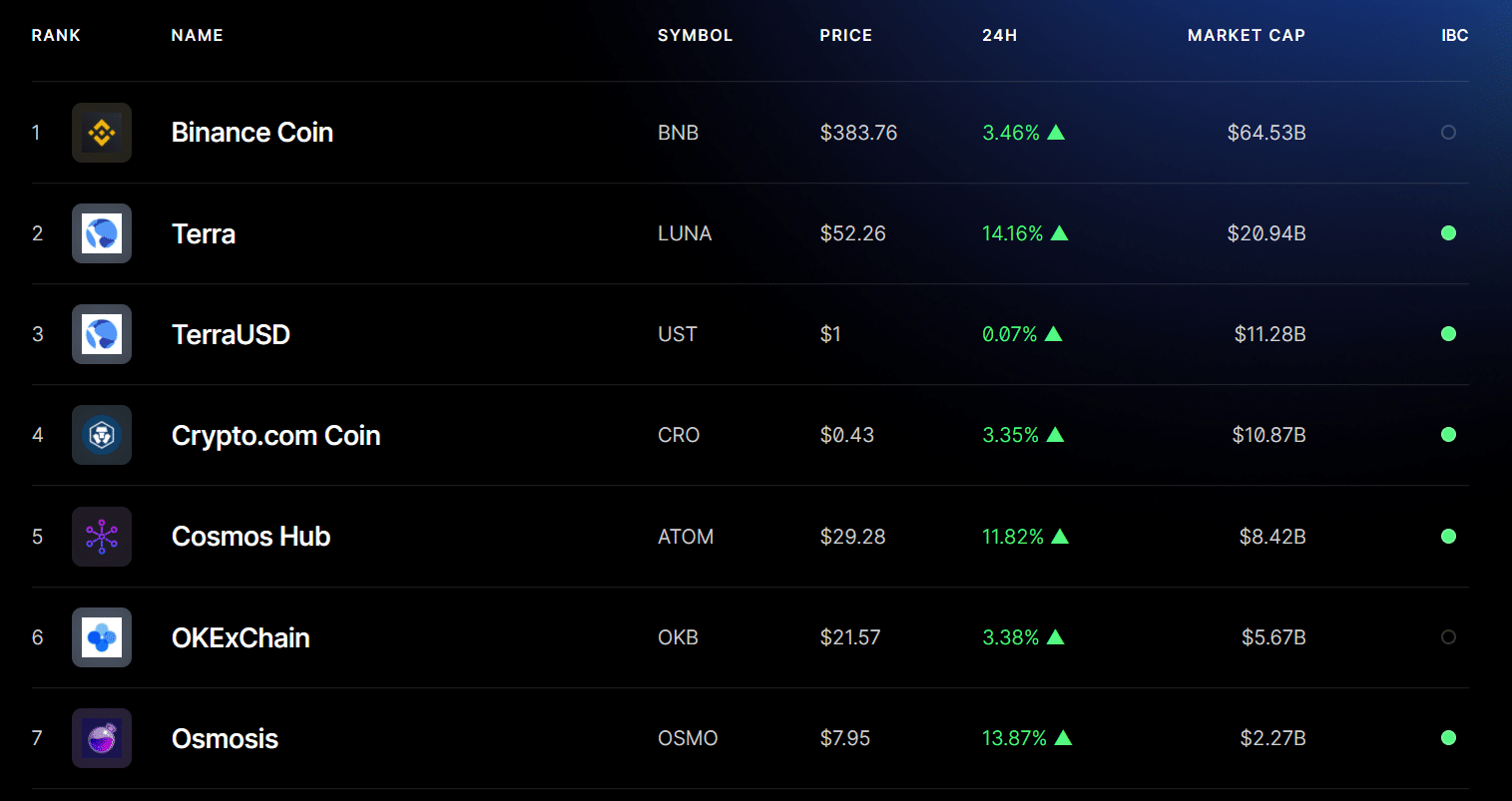The image size is (1512, 801).
Task: Sort by the PRICE column header
Action: coord(846,35)
